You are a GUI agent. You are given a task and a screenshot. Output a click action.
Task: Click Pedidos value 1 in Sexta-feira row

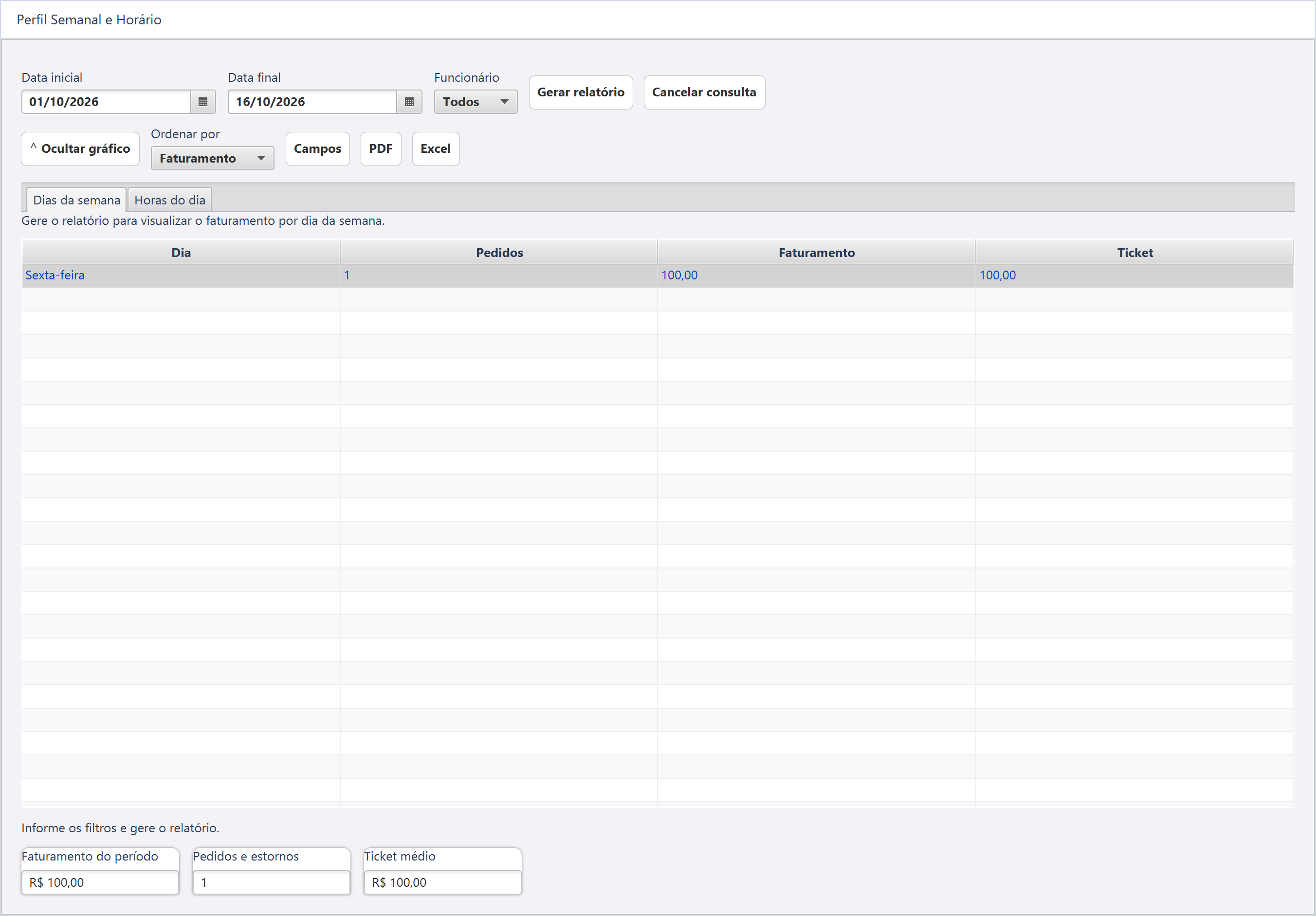pos(499,275)
